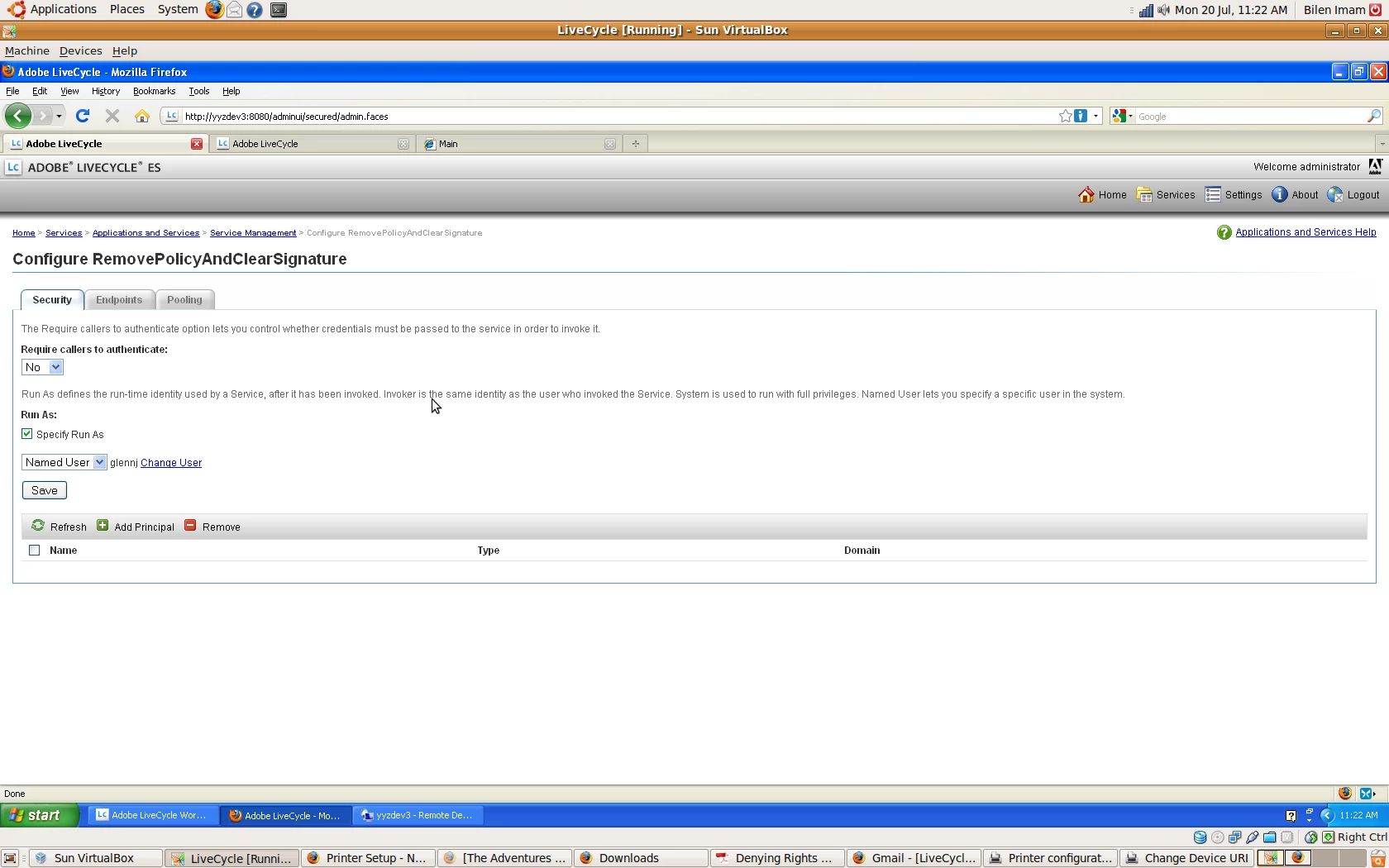Click the Google search magnifier icon
Viewport: 1389px width, 868px height.
[1373, 117]
